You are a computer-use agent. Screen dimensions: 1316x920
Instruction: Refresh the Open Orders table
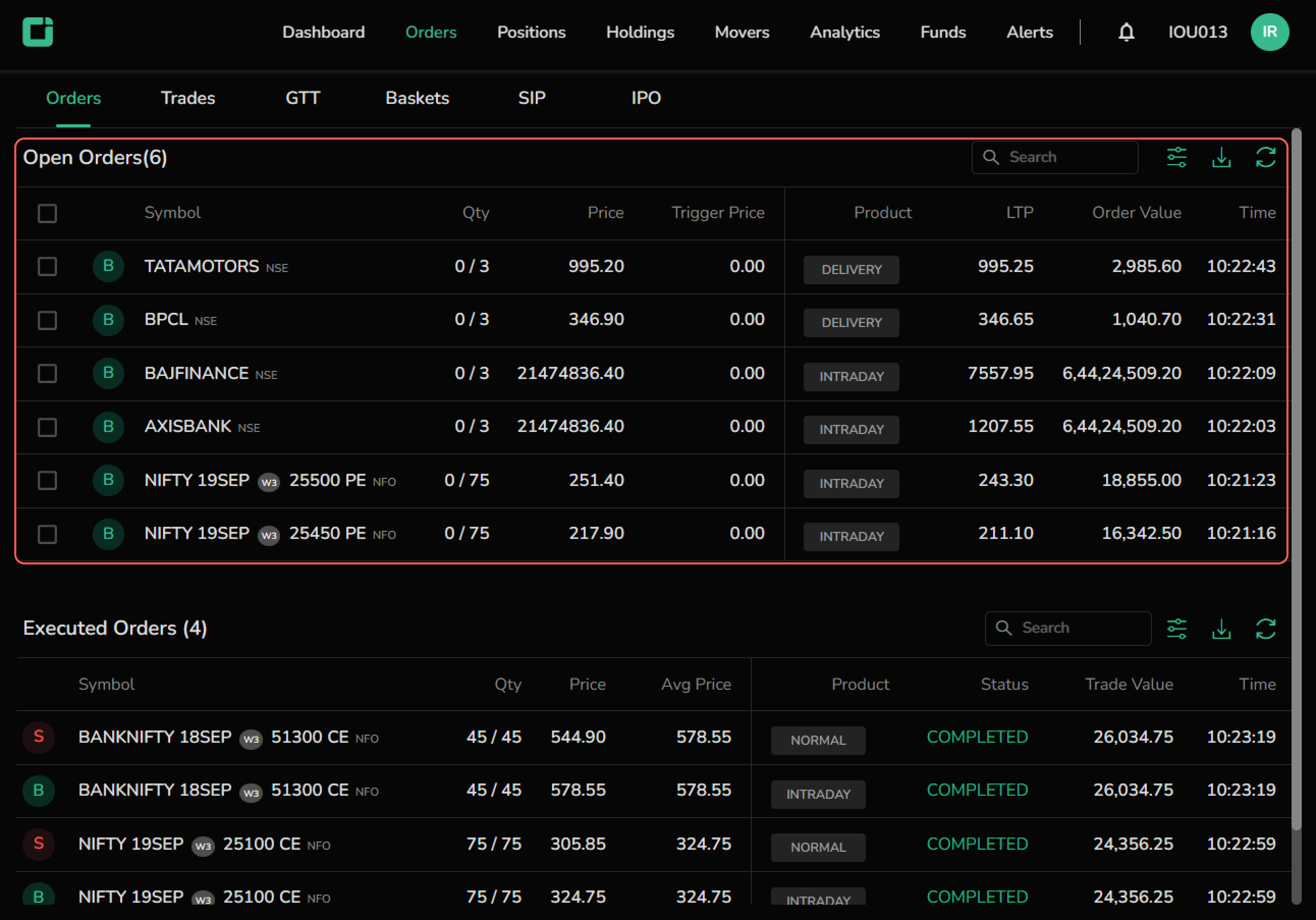tap(1266, 157)
